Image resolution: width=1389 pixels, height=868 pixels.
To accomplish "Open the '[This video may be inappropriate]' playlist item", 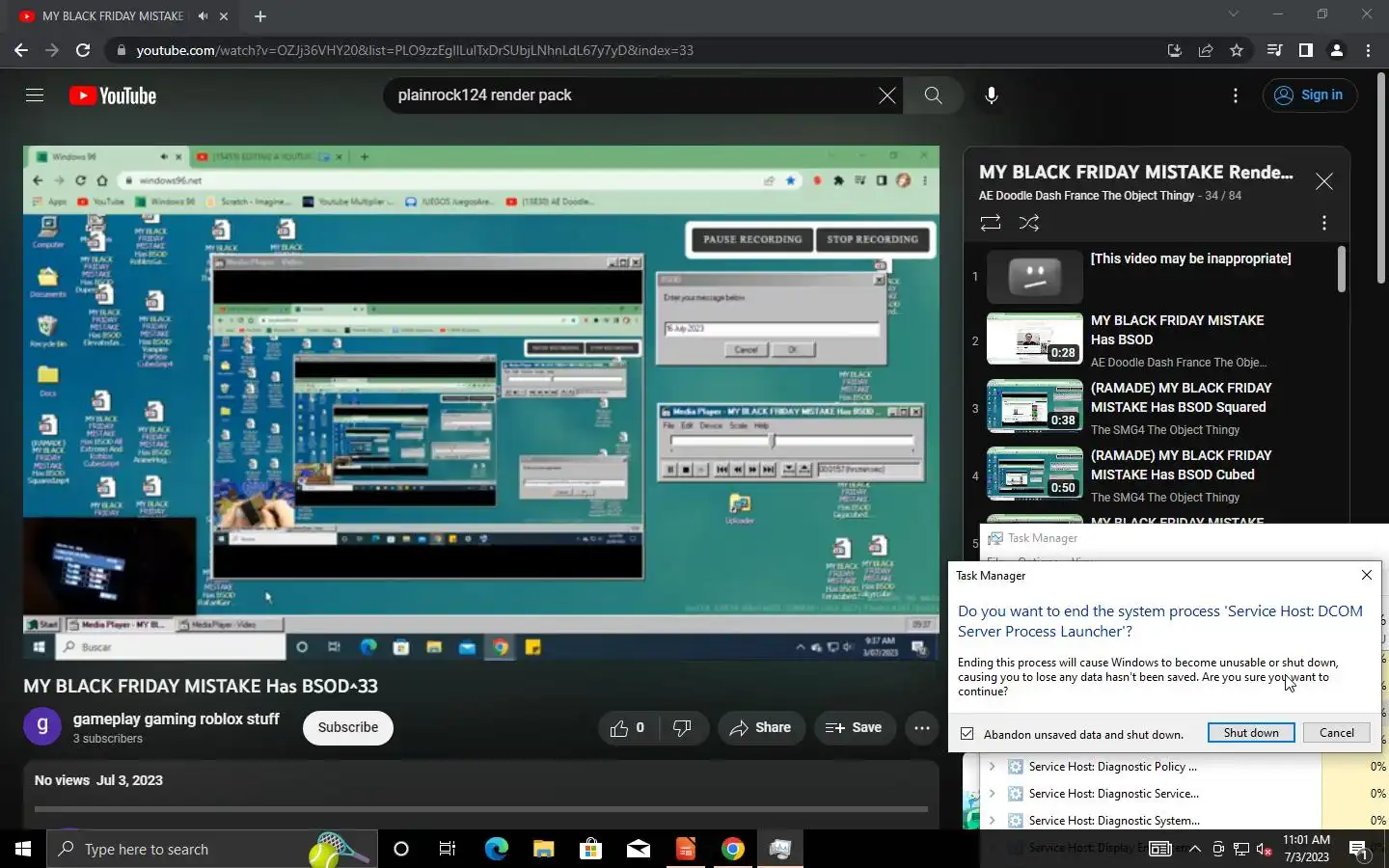I will (1153, 276).
